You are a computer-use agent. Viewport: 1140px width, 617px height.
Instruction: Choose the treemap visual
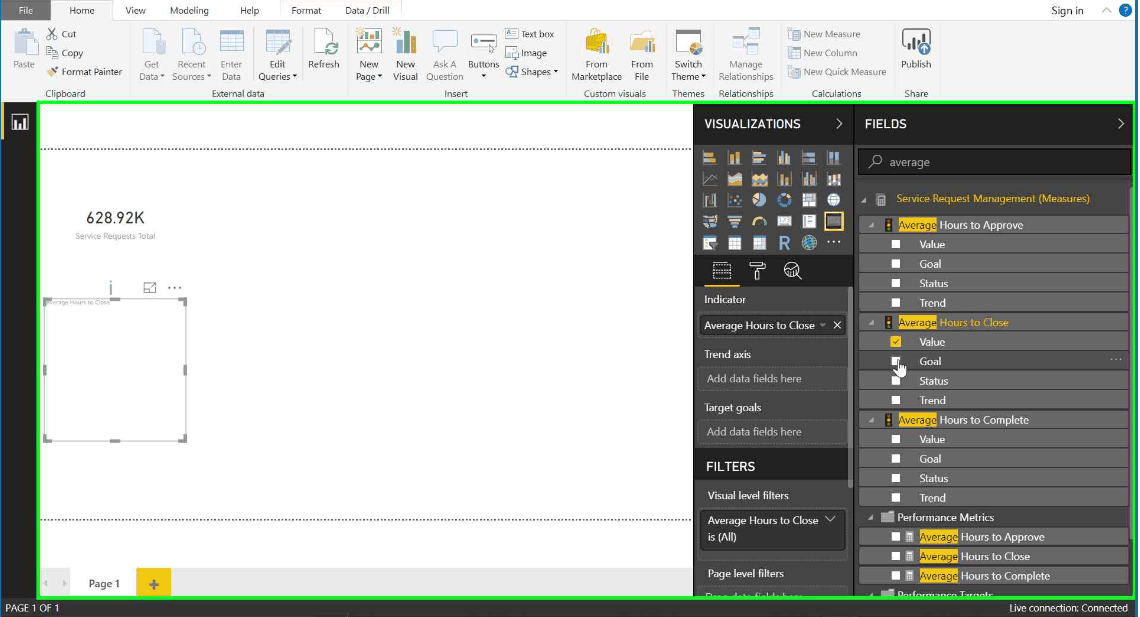[808, 200]
